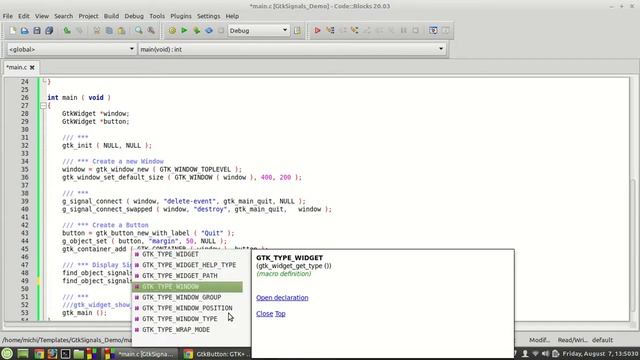Save the current file
The height and width of the screenshot is (360, 640).
click(x=37, y=31)
